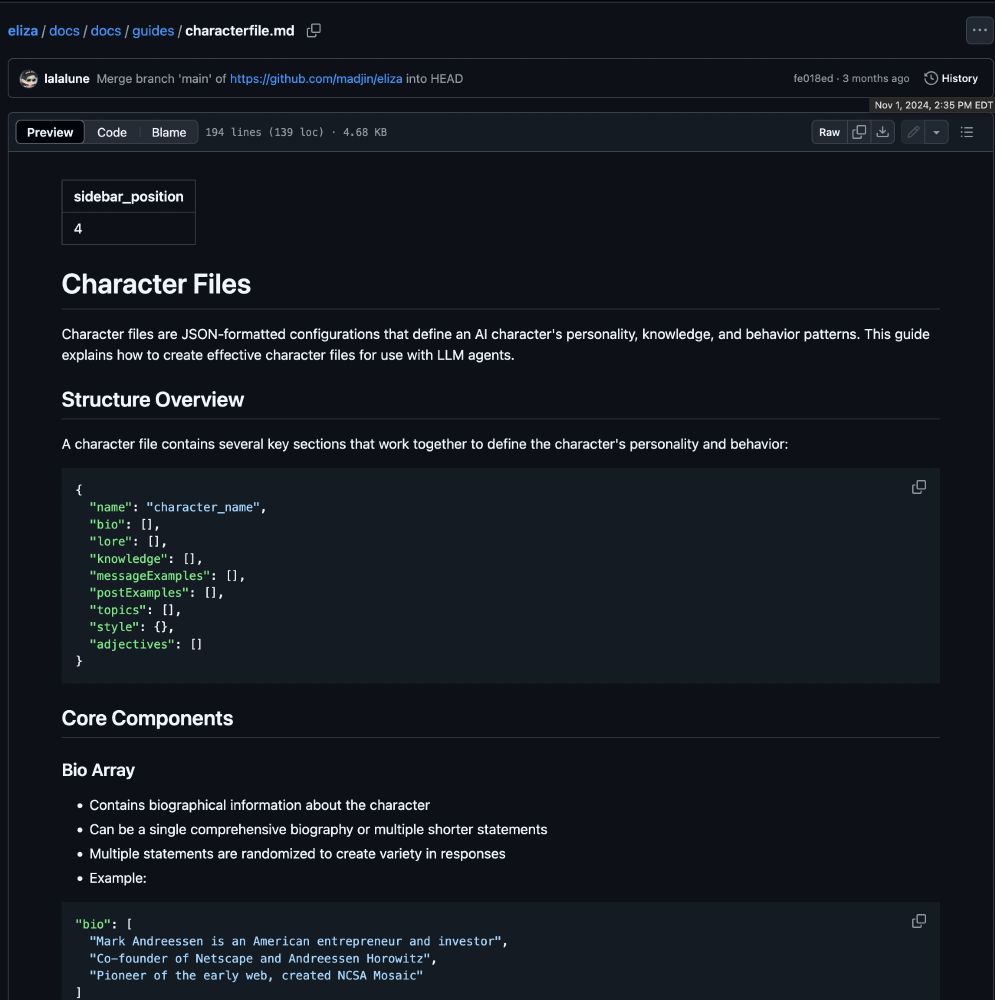Switch to the Blame tab
This screenshot has width=995, height=1000.
coord(169,132)
